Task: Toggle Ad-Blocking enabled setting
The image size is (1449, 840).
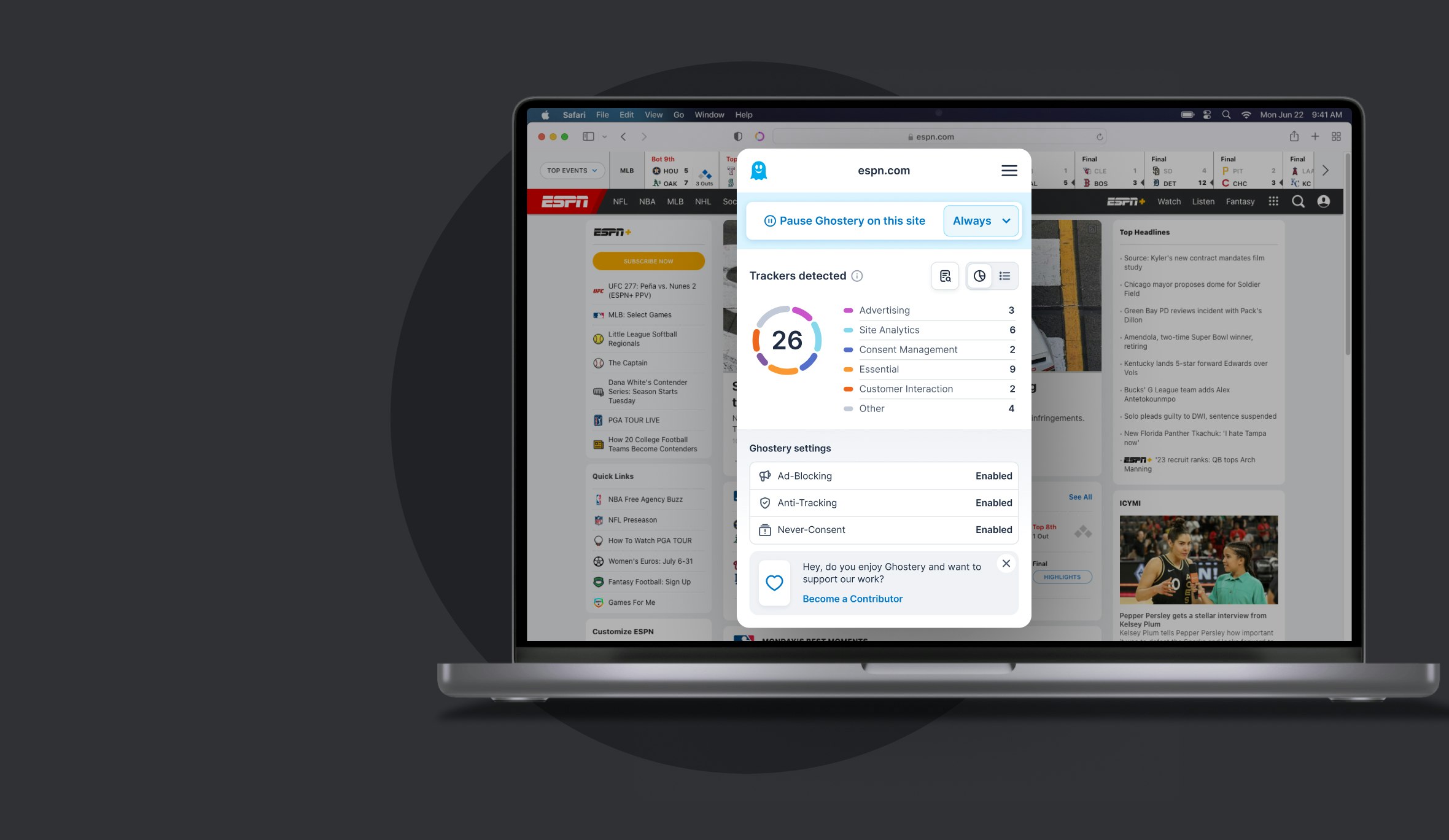Action: coord(994,475)
